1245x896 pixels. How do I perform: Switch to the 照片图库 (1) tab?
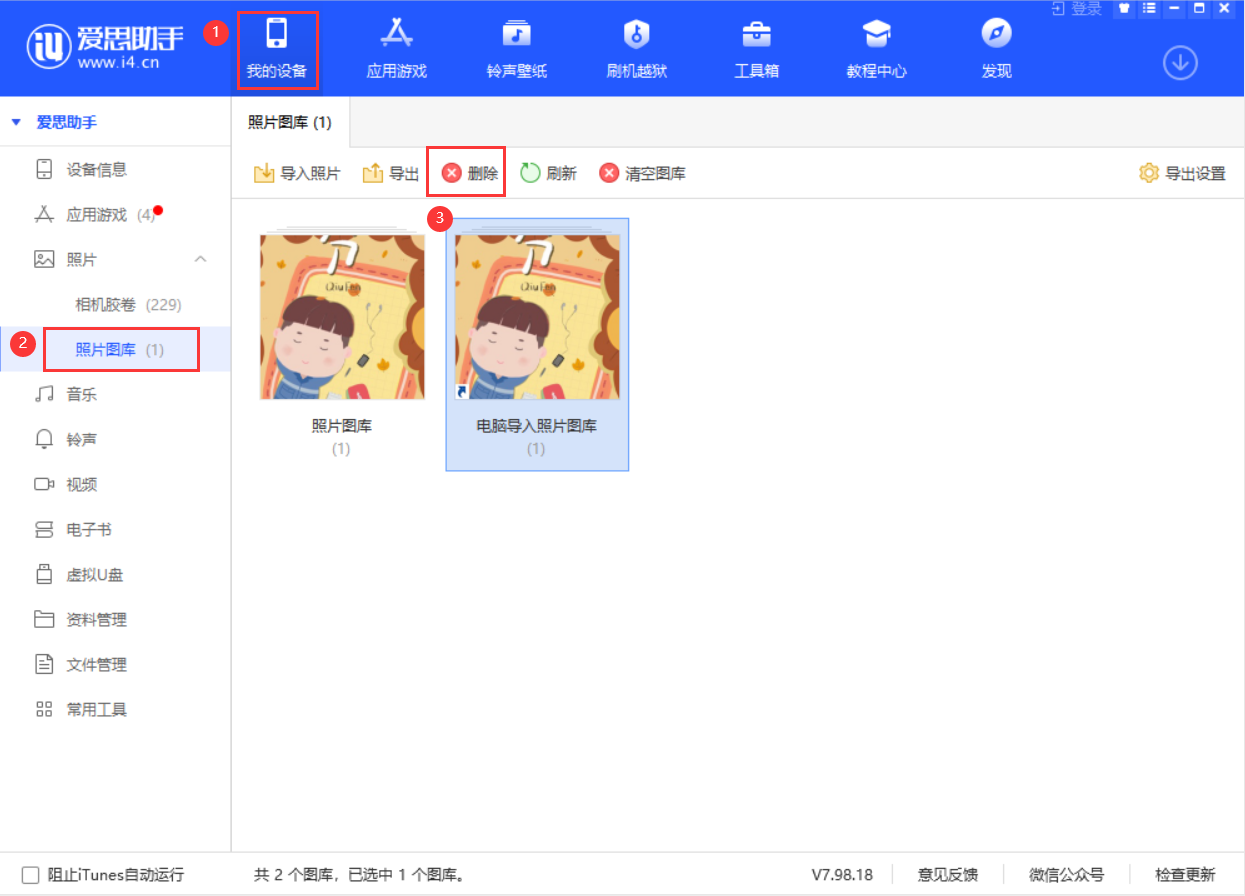tap(289, 120)
